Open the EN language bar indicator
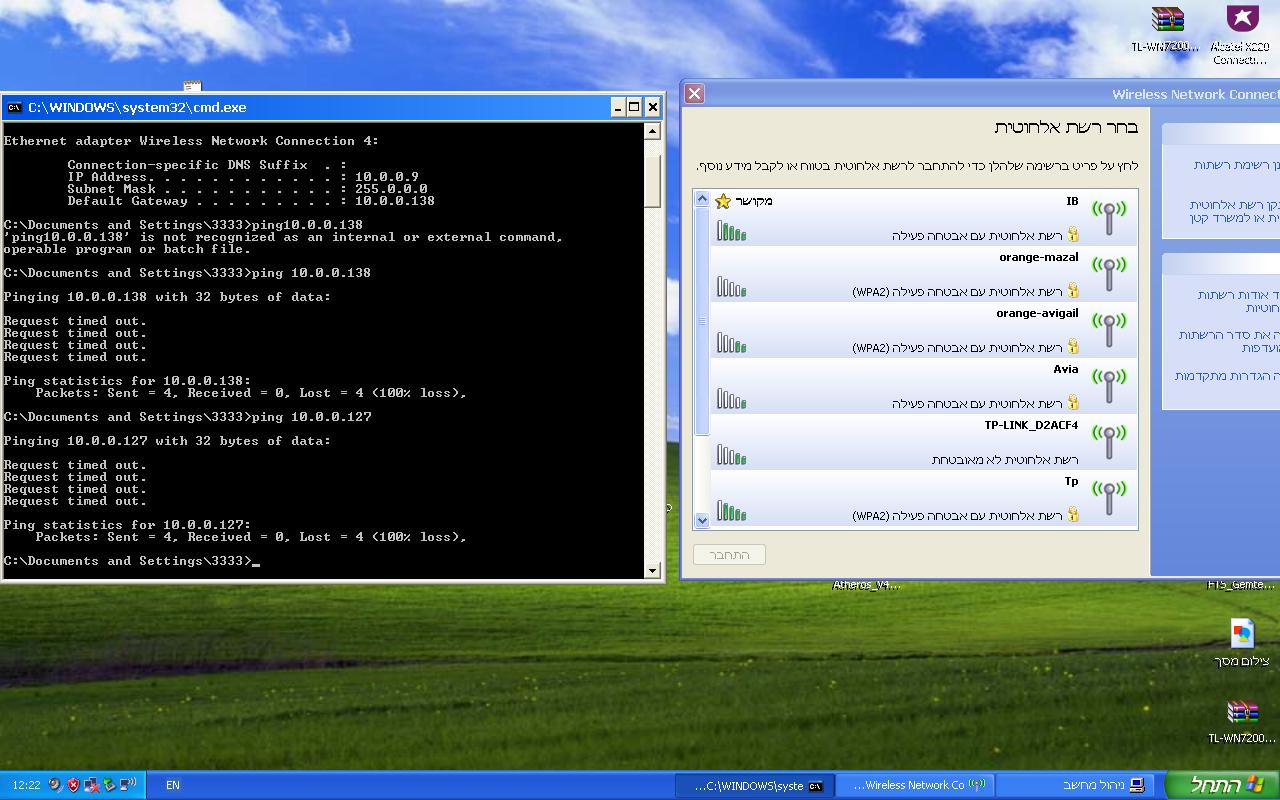1280x800 pixels. [x=173, y=785]
